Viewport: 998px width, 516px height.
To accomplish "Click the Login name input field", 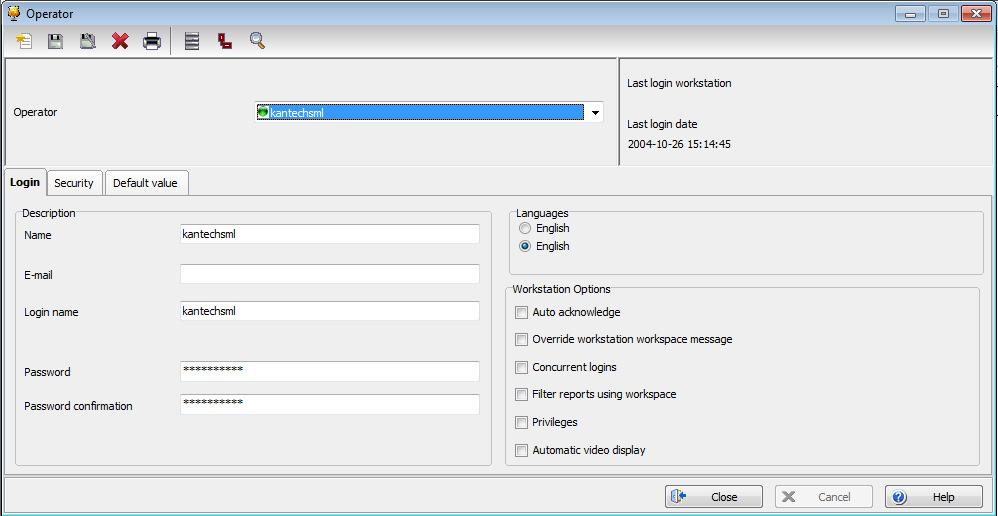I will pyautogui.click(x=330, y=311).
